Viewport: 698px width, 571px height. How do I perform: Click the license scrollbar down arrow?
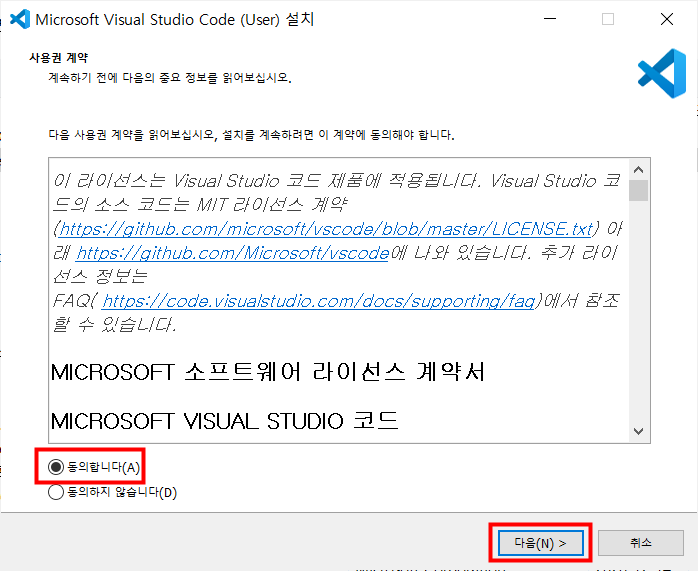[638, 431]
